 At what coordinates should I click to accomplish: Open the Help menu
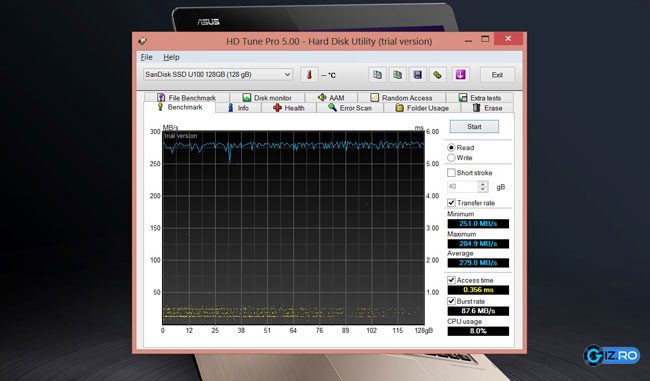tap(171, 57)
